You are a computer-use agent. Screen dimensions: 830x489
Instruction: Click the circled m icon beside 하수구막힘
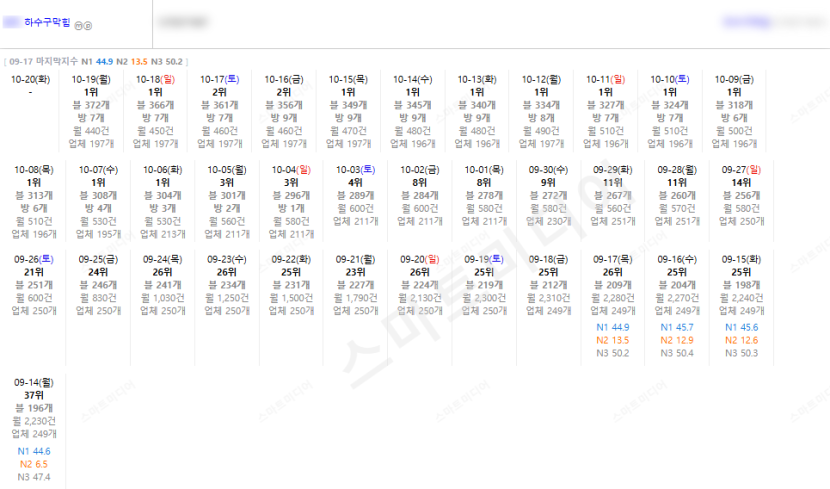pos(78,25)
